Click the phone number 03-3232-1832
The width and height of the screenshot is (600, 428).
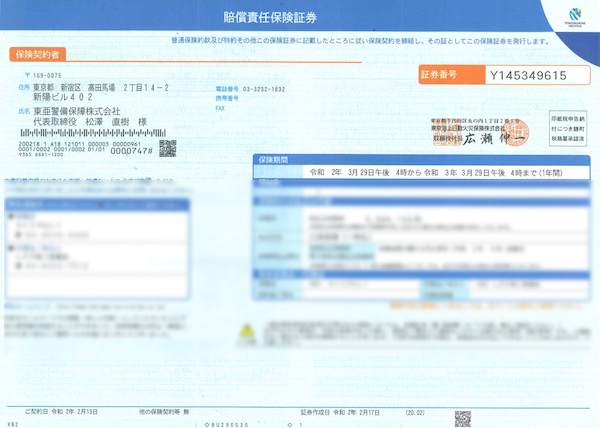[x=264, y=89]
